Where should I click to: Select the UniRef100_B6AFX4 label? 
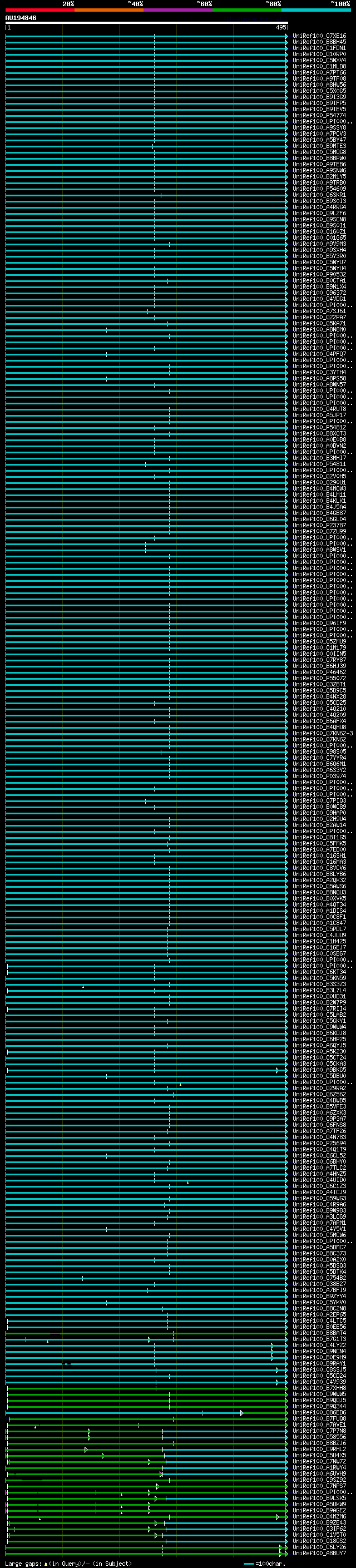(319, 721)
